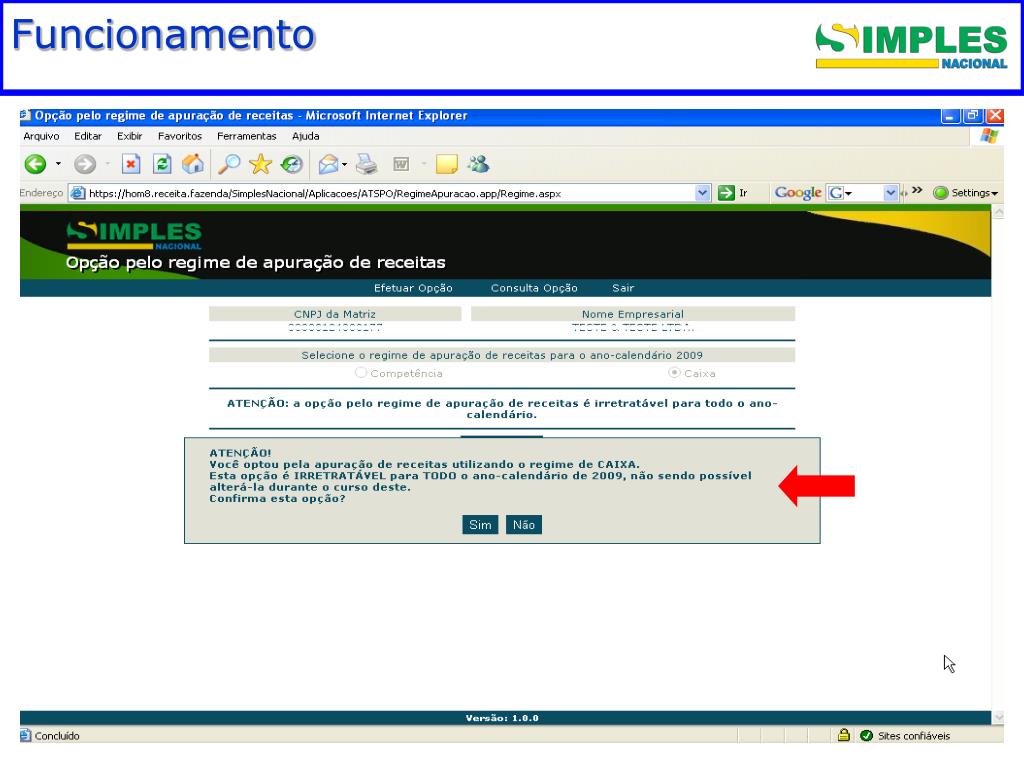1024x768 pixels.
Task: Open the Arquivo menu
Action: click(41, 136)
